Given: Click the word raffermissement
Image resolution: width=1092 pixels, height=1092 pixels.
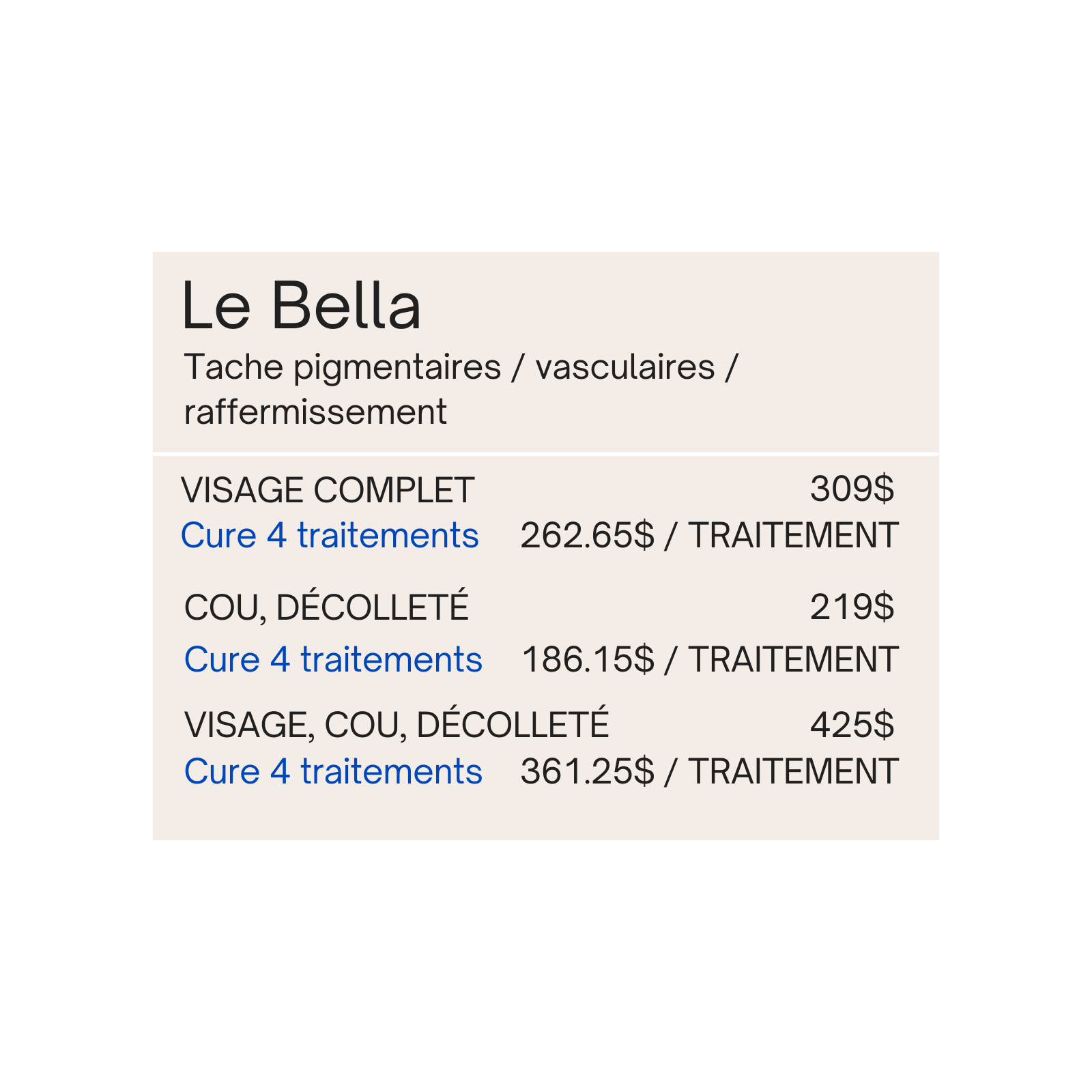Looking at the screenshot, I should coord(315,412).
